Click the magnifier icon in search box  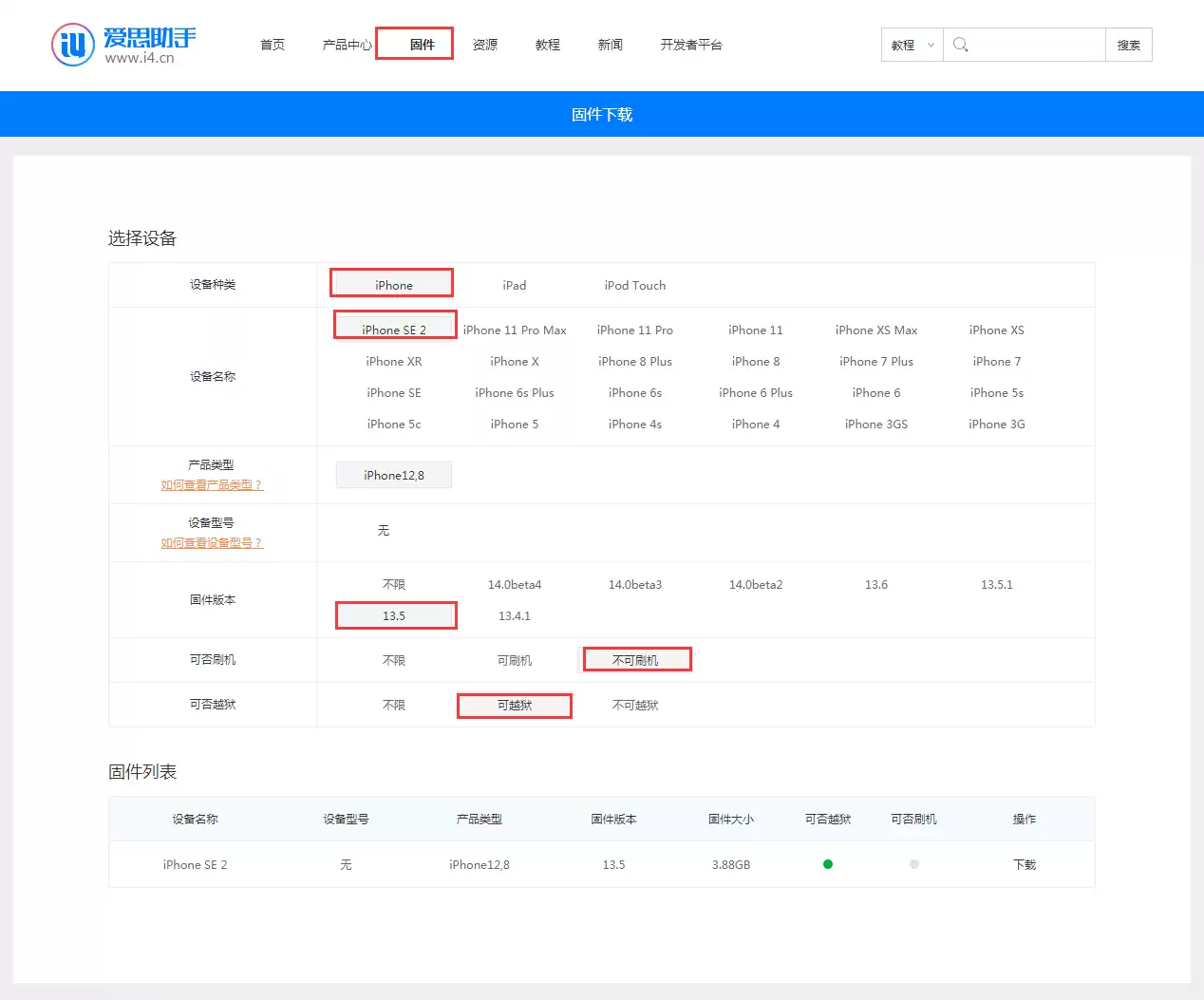960,45
